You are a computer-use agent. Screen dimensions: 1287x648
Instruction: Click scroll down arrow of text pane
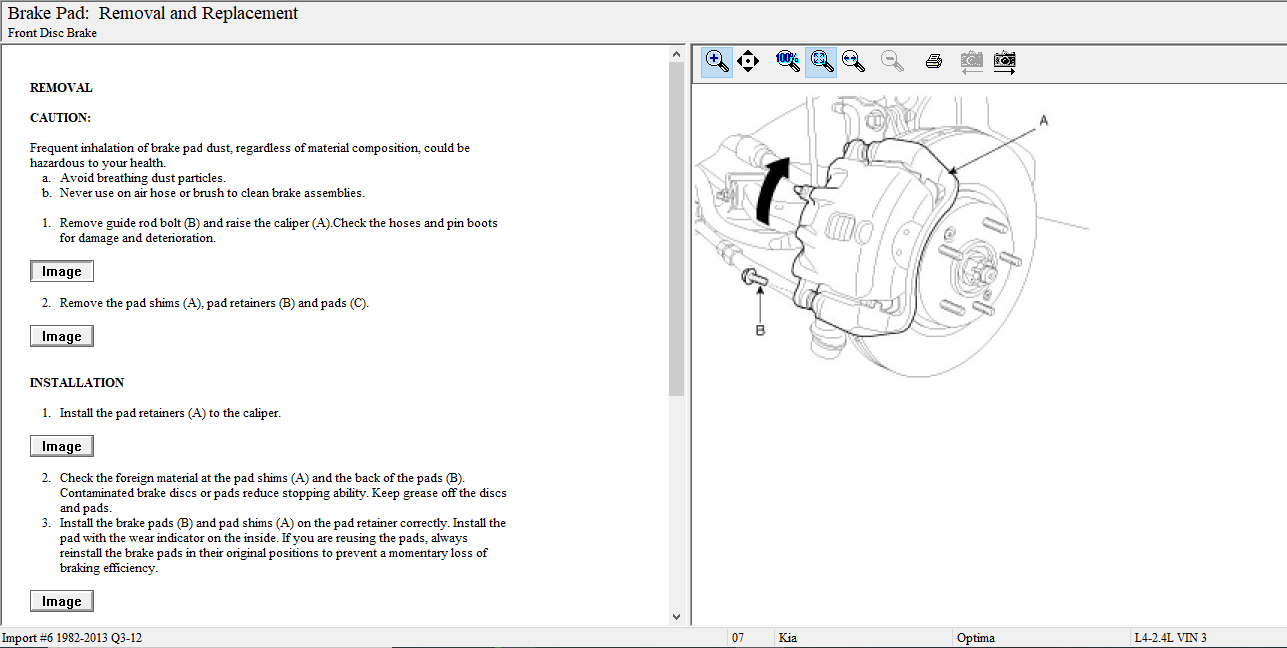pos(676,617)
